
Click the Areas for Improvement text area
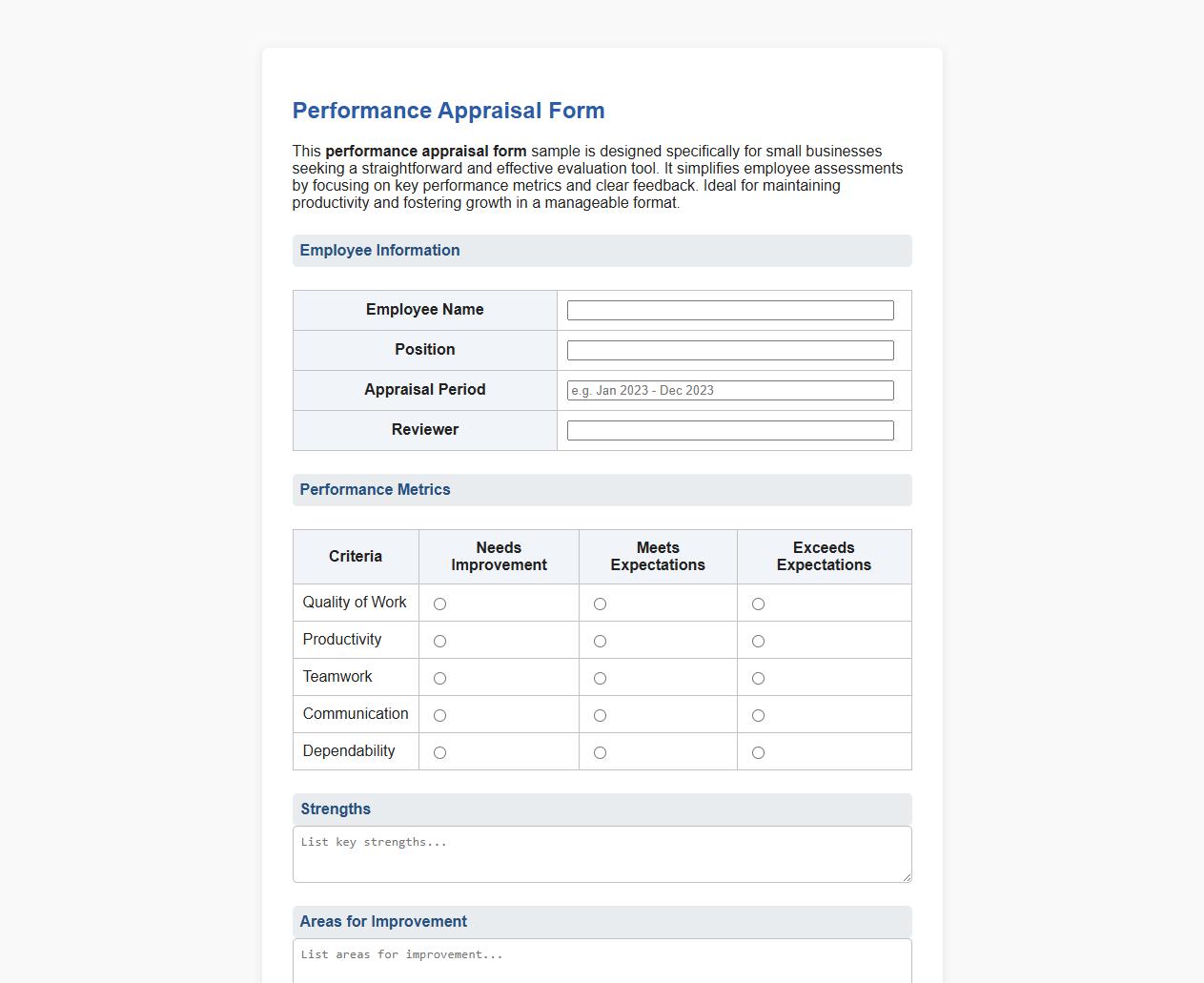tap(602, 958)
